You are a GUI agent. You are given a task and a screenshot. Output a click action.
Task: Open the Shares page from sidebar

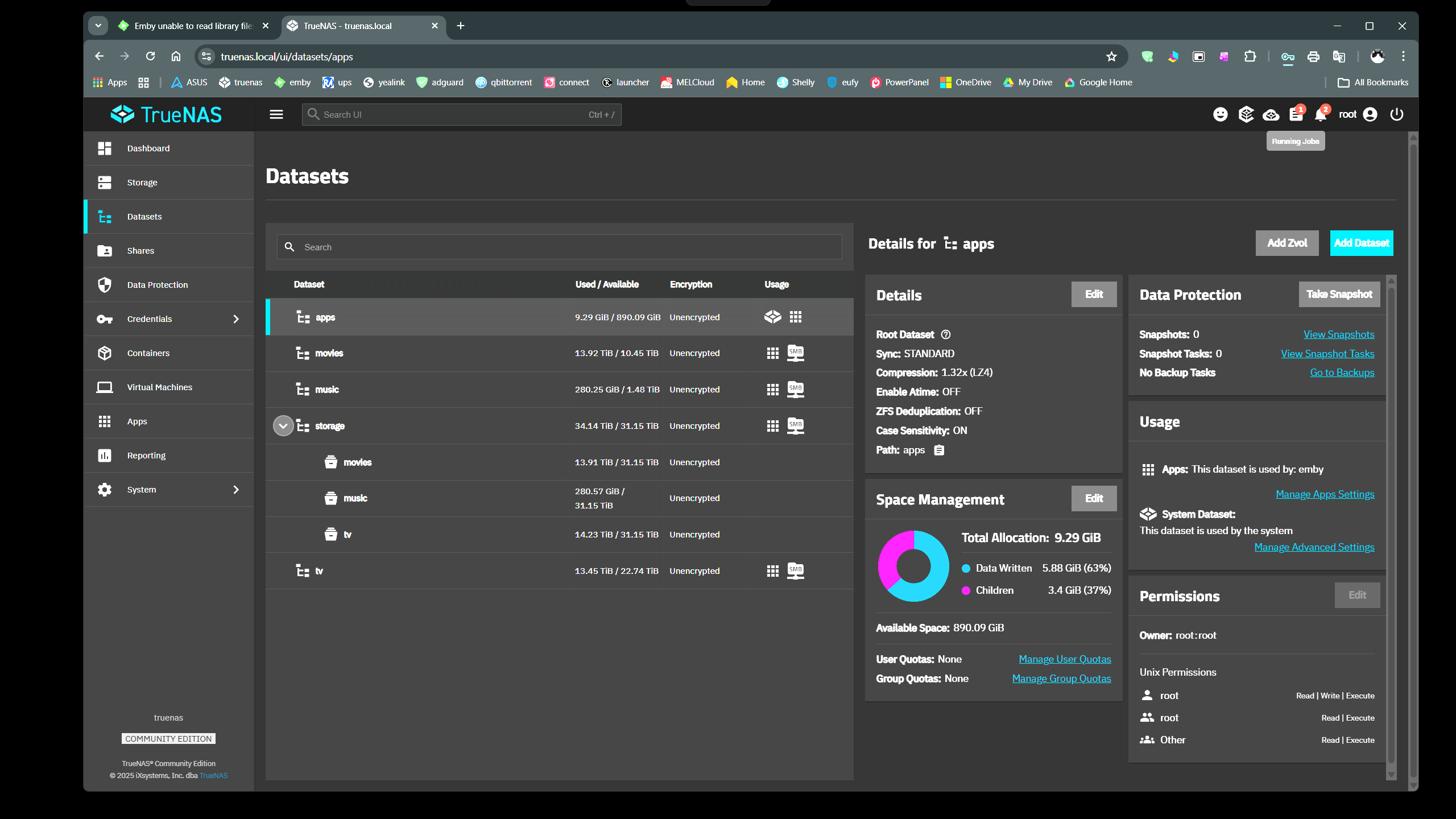(140, 251)
